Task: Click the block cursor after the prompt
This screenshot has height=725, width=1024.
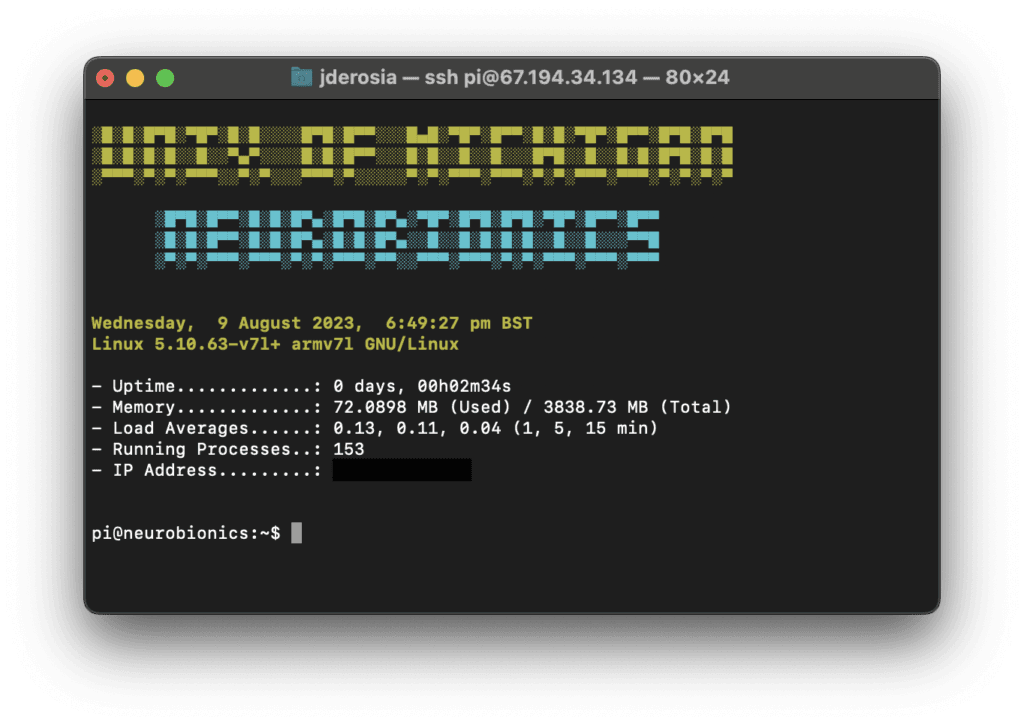Action: coord(296,533)
